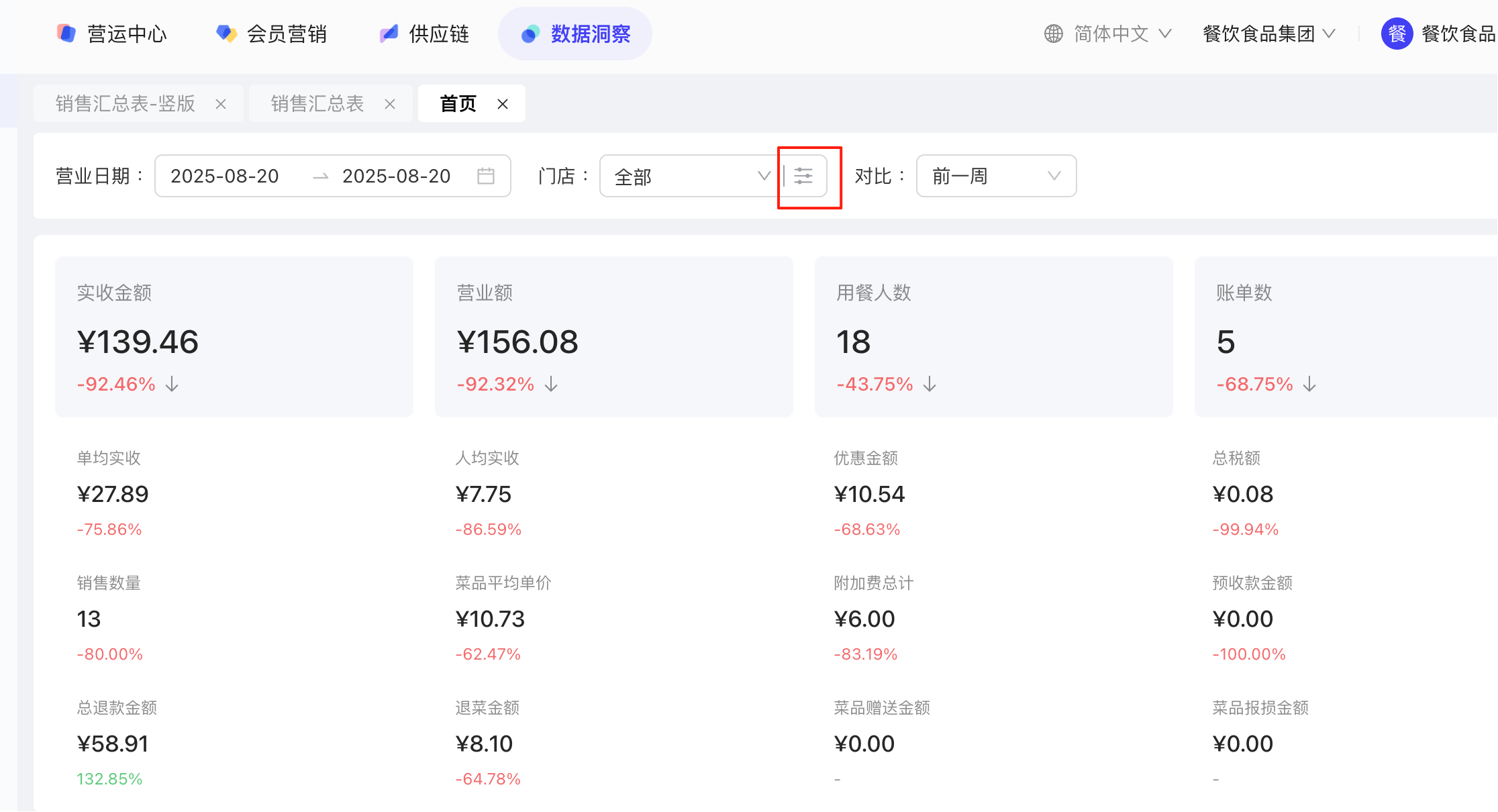This screenshot has width=1498, height=812.
Task: Click the 供应链 module icon
Action: [389, 34]
